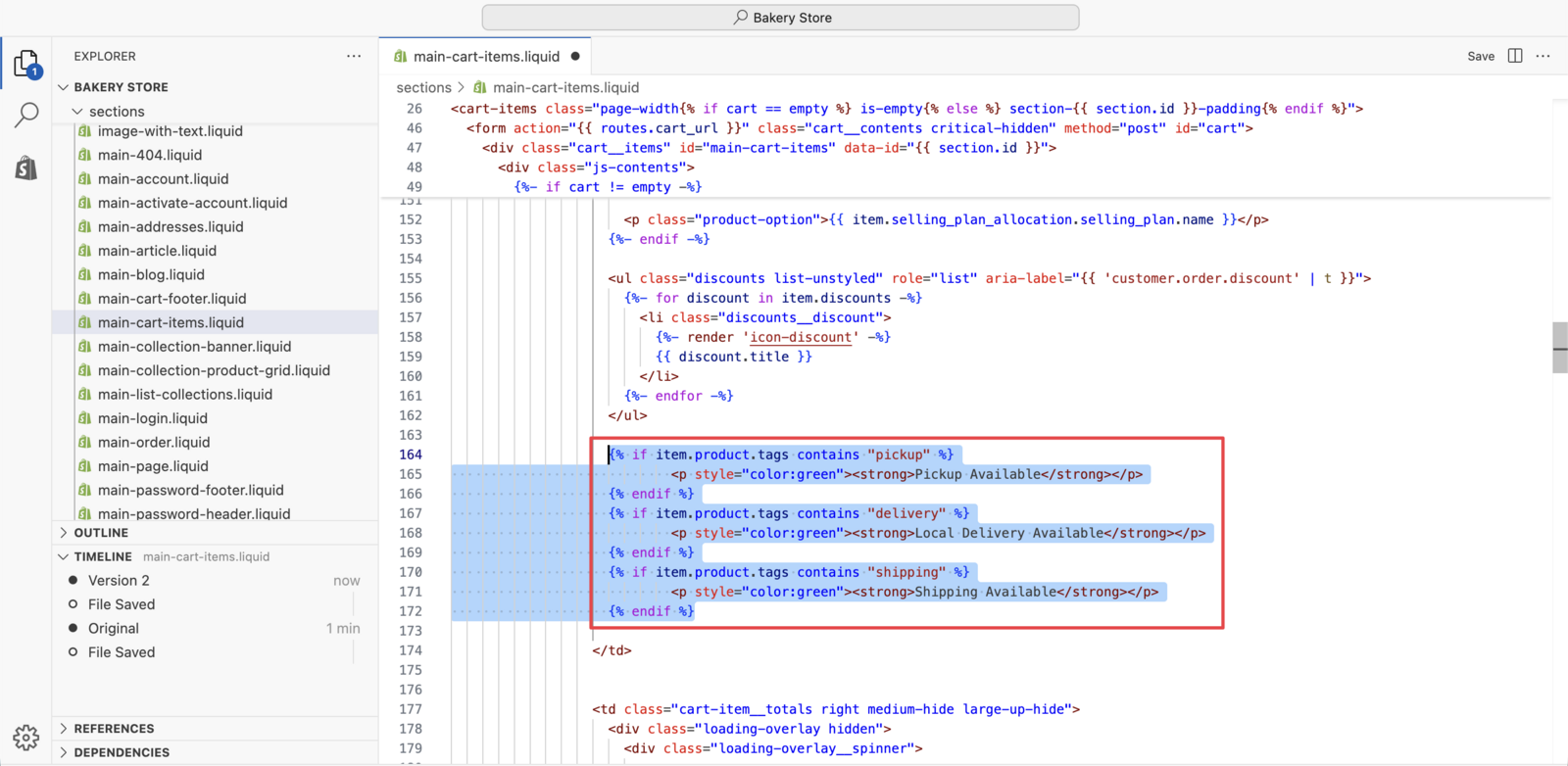Open the Search view magnifier icon
This screenshot has height=766, width=1568.
(26, 115)
